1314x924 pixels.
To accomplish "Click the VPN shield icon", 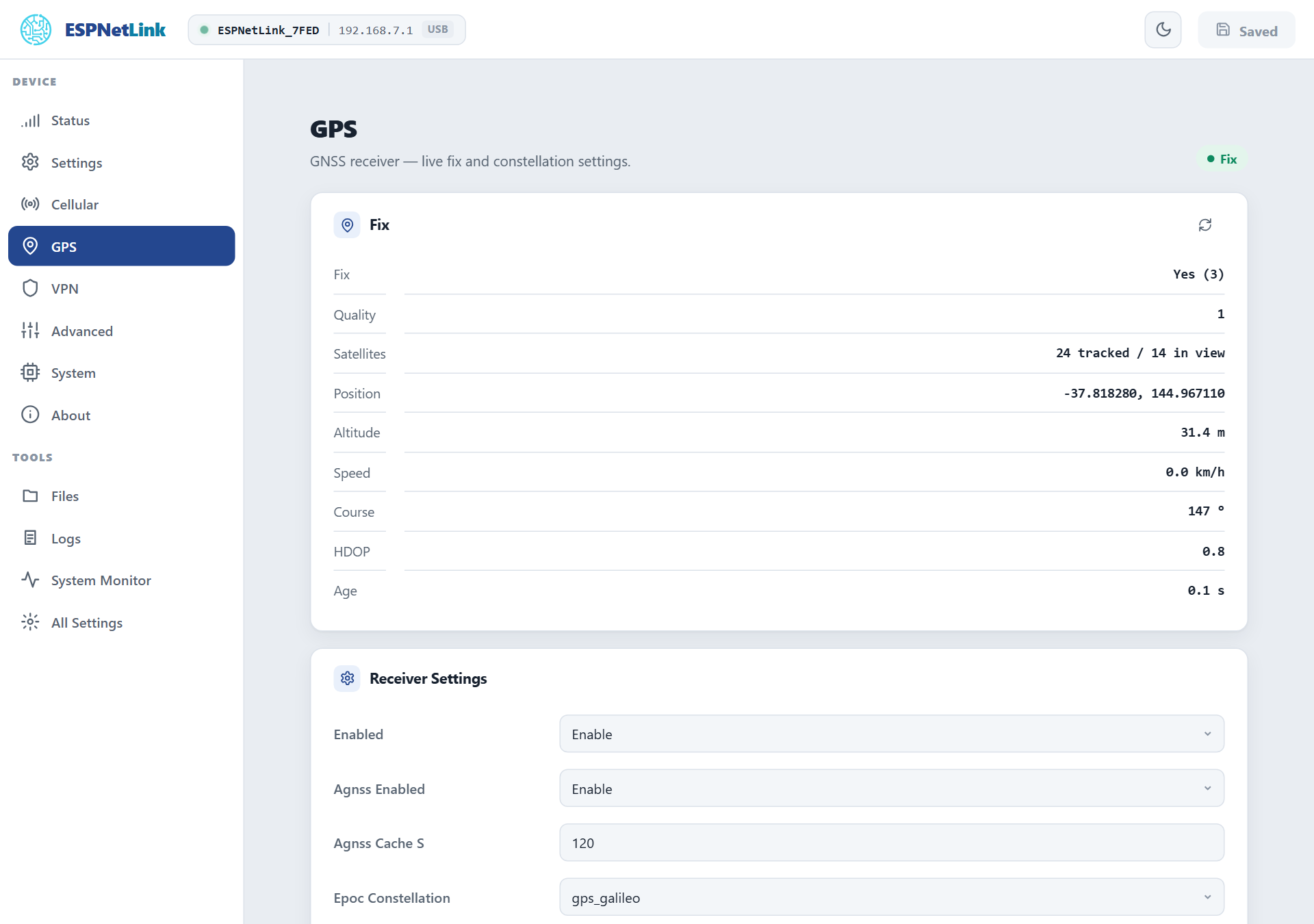I will click(x=30, y=288).
